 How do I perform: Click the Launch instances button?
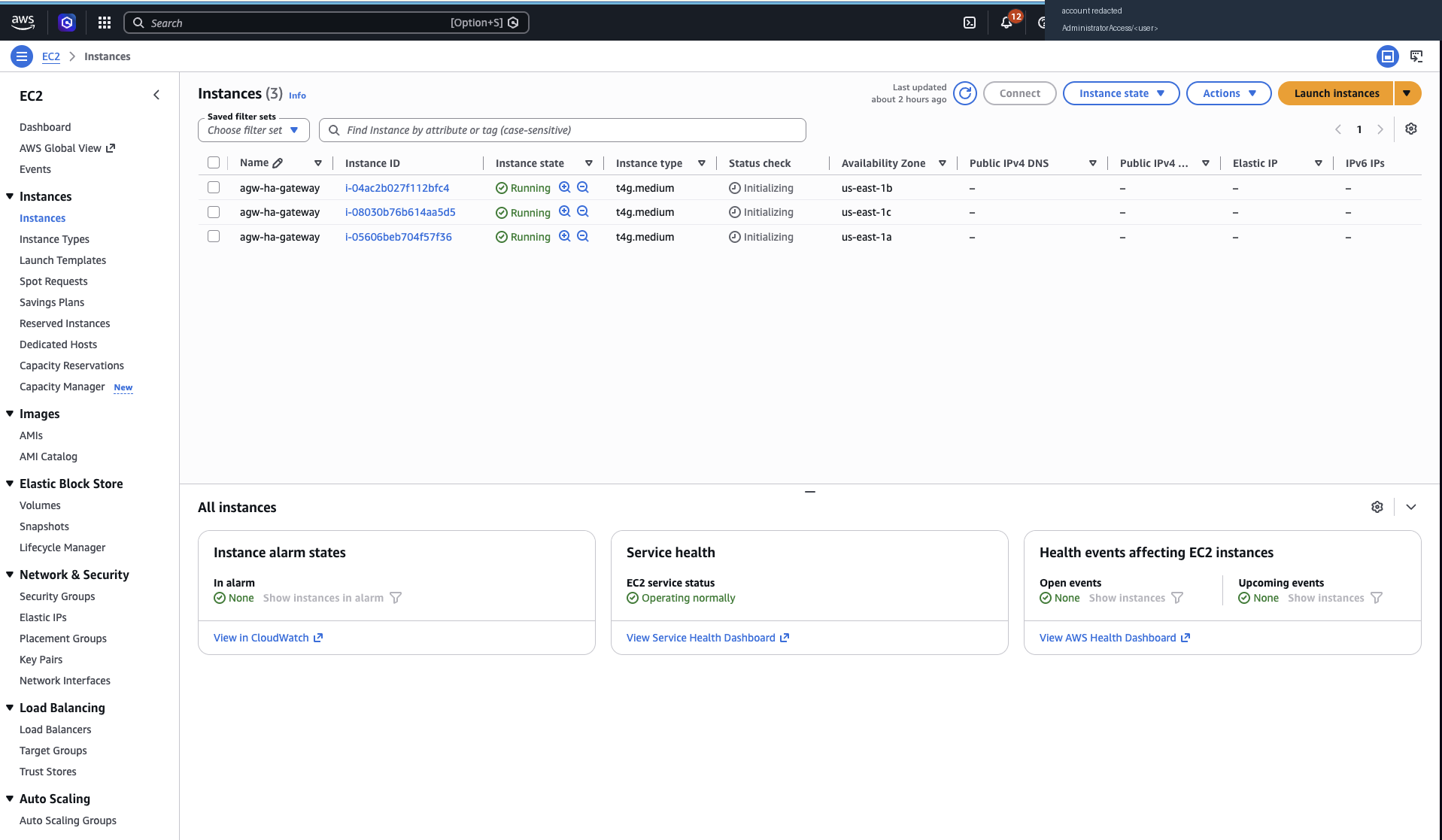pos(1336,93)
